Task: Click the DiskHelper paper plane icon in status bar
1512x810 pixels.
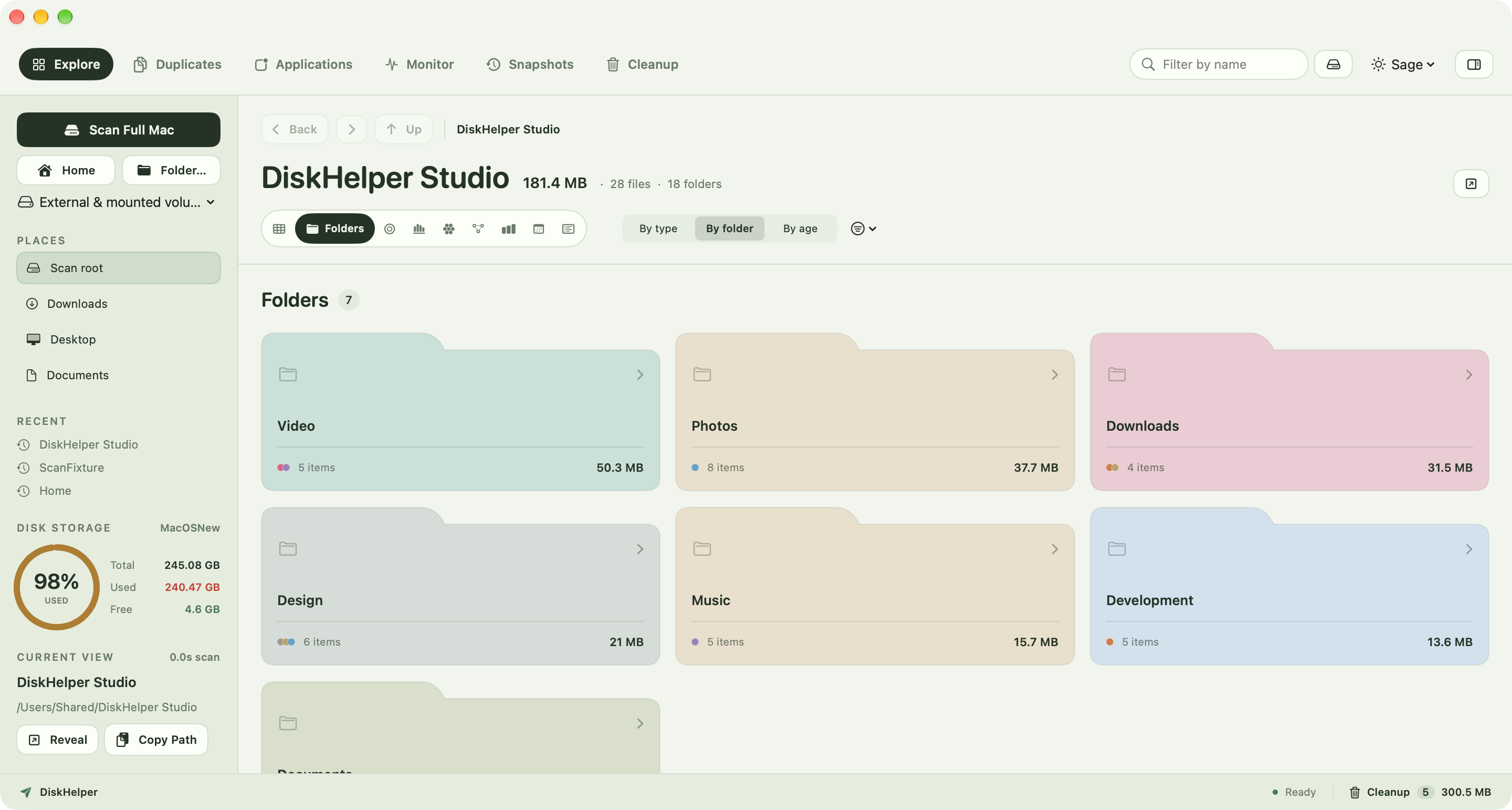Action: [26, 792]
